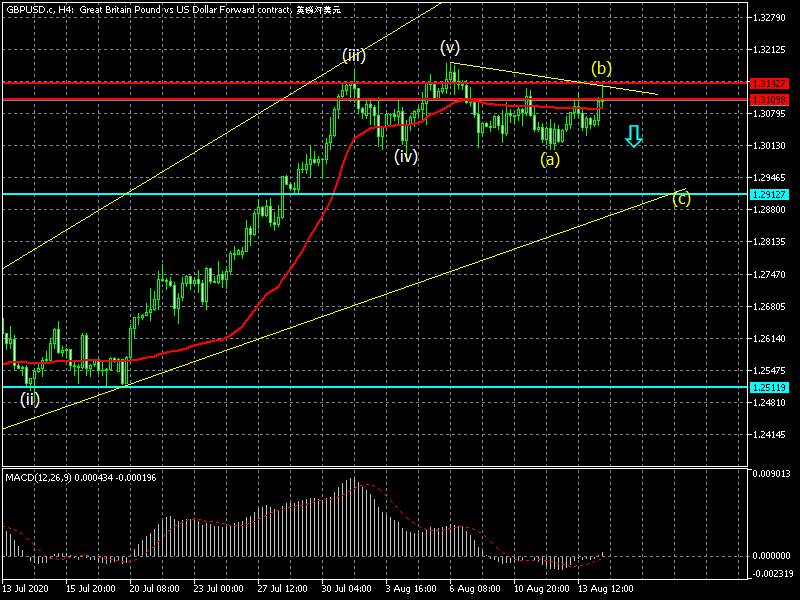Select the yellow (a) wave label
The height and width of the screenshot is (600, 800).
coord(549,160)
